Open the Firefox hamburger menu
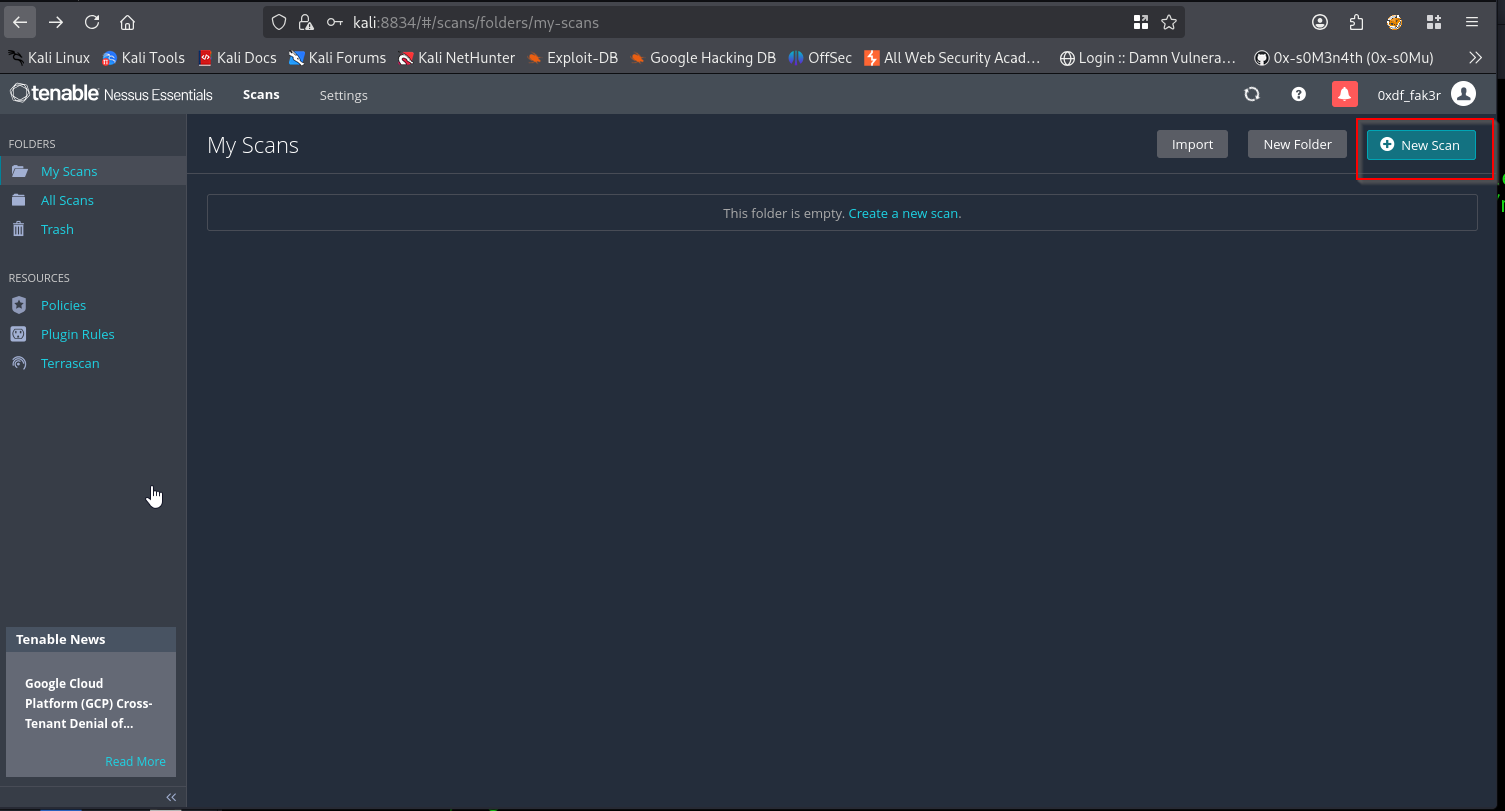This screenshot has height=811, width=1505. click(1472, 22)
